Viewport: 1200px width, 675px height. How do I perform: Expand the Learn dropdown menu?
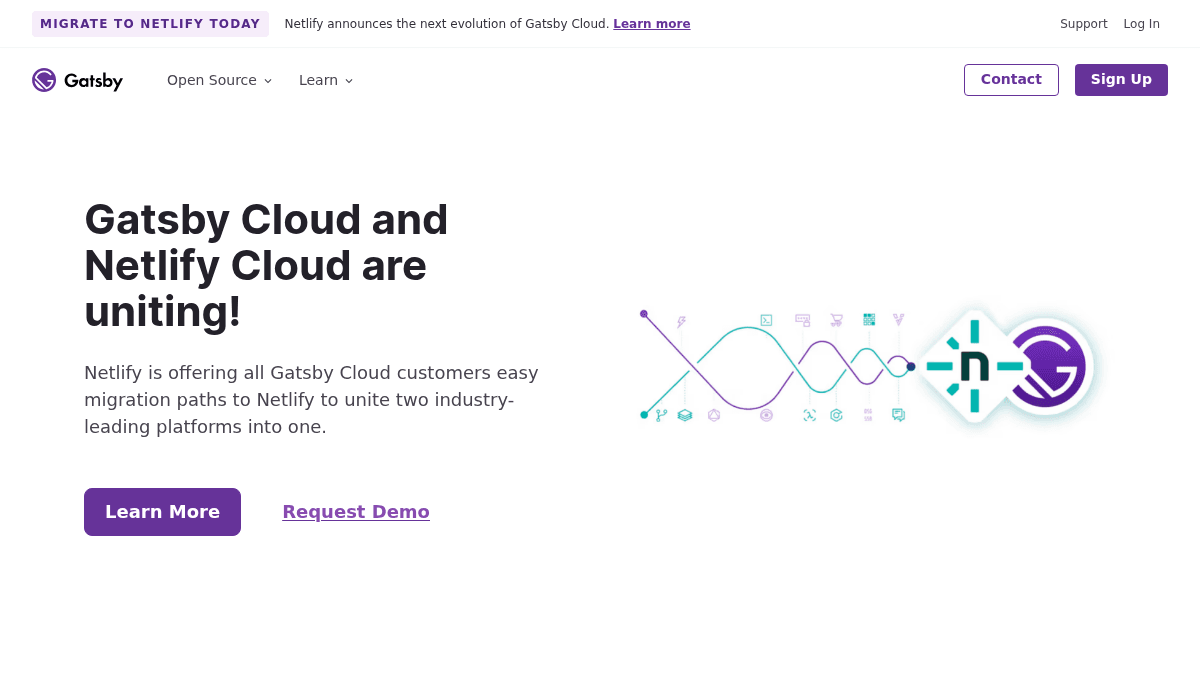326,80
